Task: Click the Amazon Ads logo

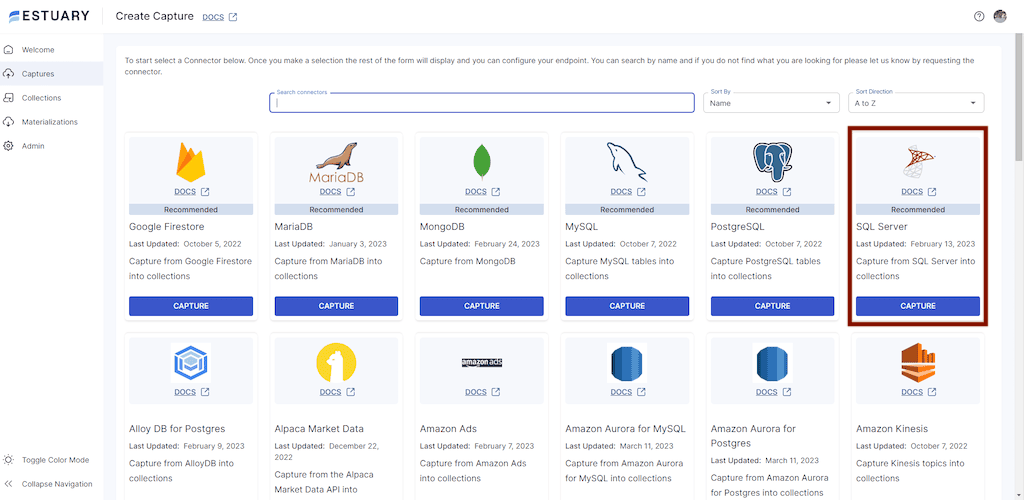Action: click(482, 362)
